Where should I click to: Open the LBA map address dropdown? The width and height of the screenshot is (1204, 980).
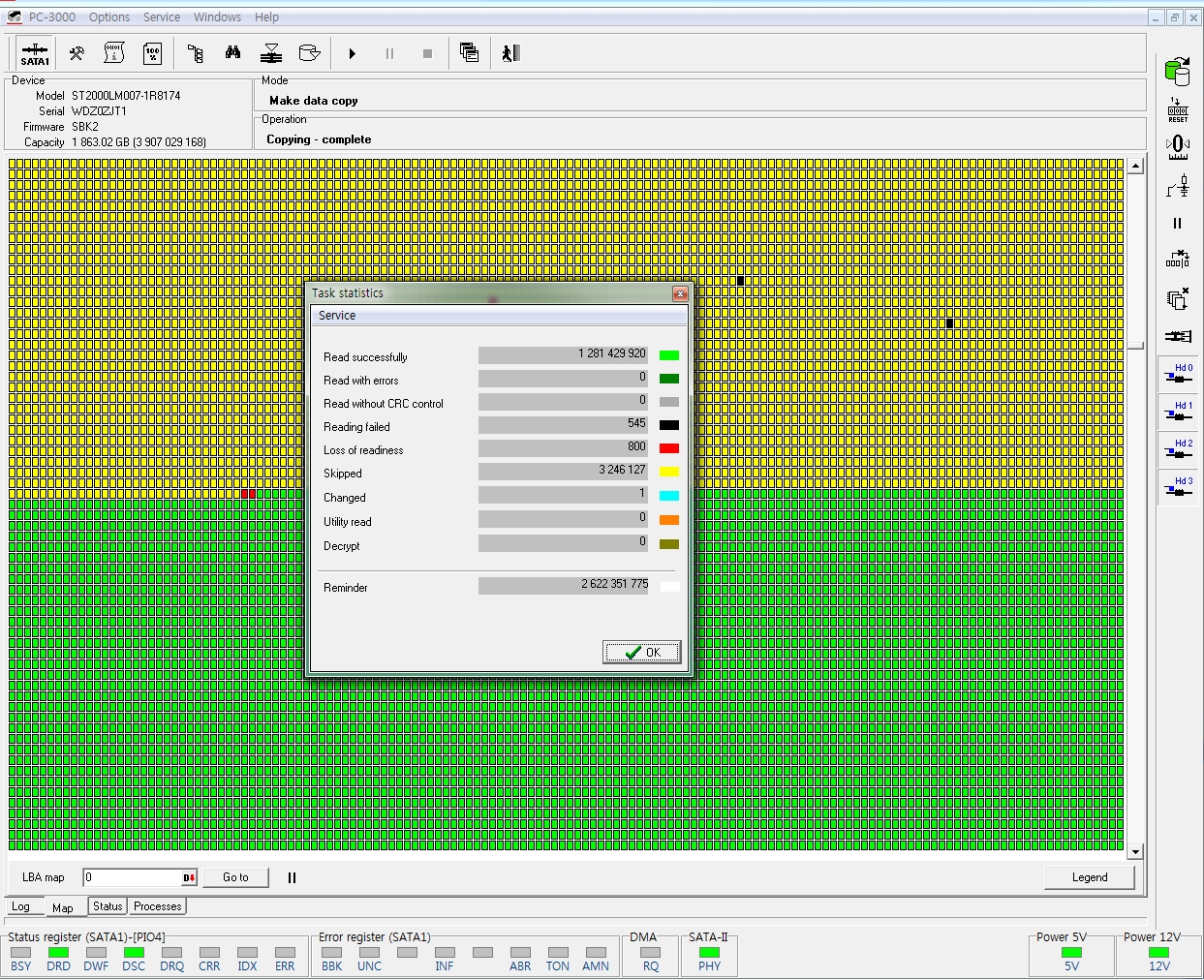point(189,878)
